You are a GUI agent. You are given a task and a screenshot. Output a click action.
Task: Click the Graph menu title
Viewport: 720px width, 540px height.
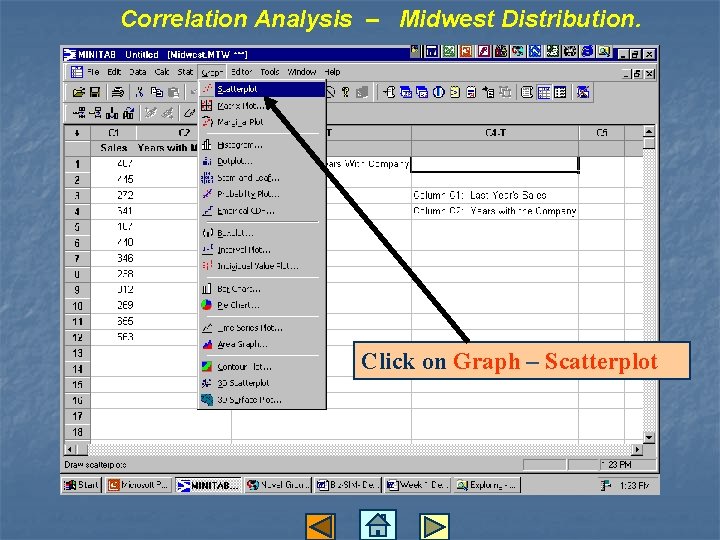tap(212, 73)
